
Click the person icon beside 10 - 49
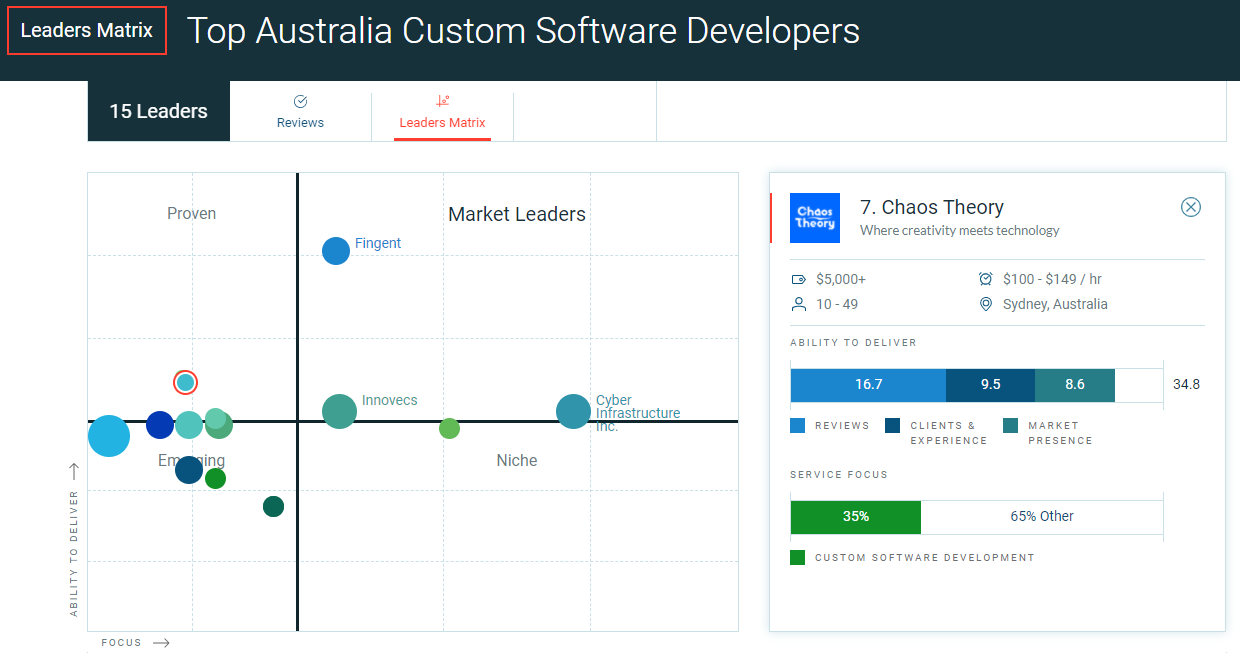coord(798,304)
